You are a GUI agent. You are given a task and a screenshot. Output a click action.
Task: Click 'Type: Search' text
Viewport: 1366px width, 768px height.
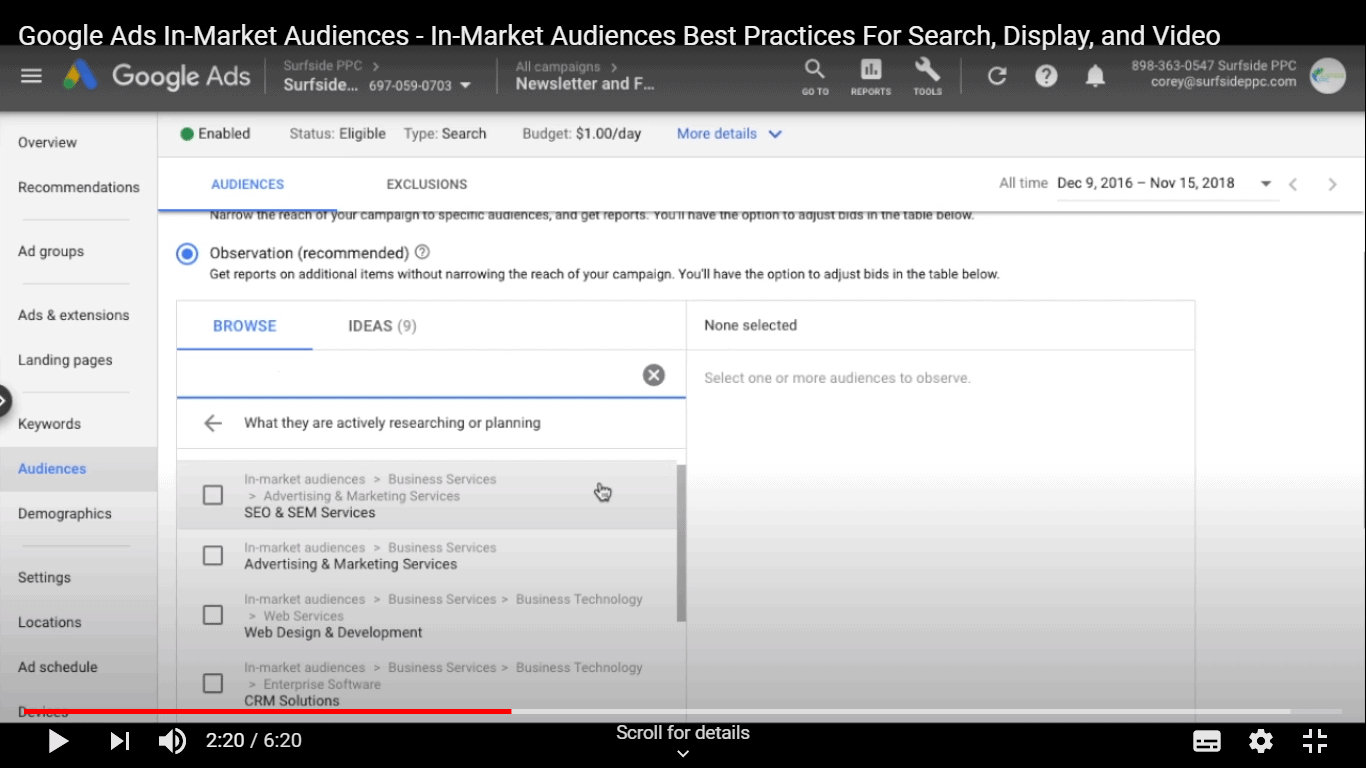pyautogui.click(x=445, y=134)
